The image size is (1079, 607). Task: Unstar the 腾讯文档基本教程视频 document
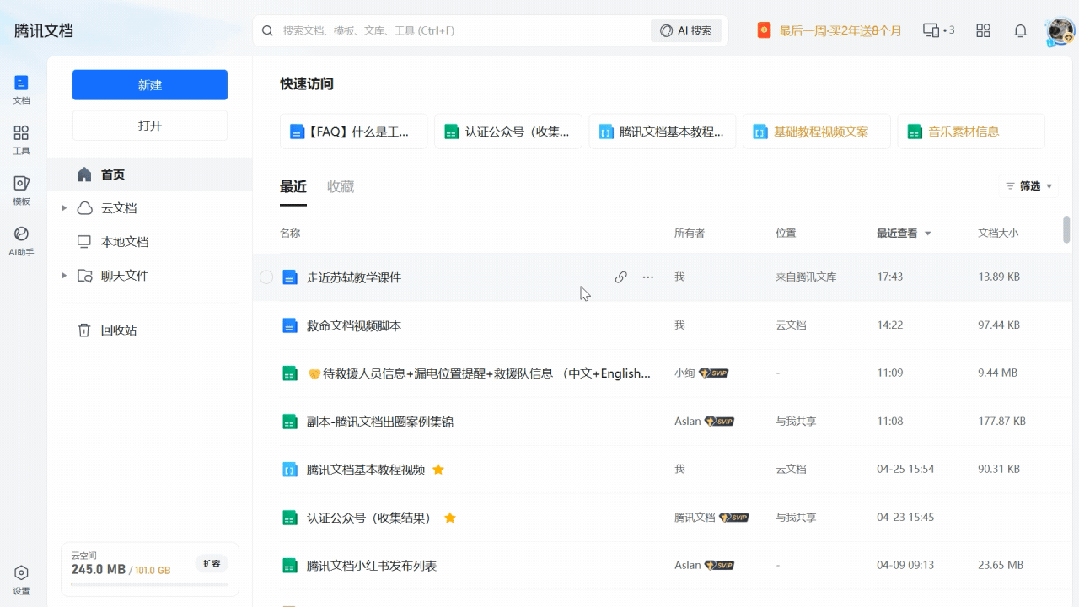438,470
